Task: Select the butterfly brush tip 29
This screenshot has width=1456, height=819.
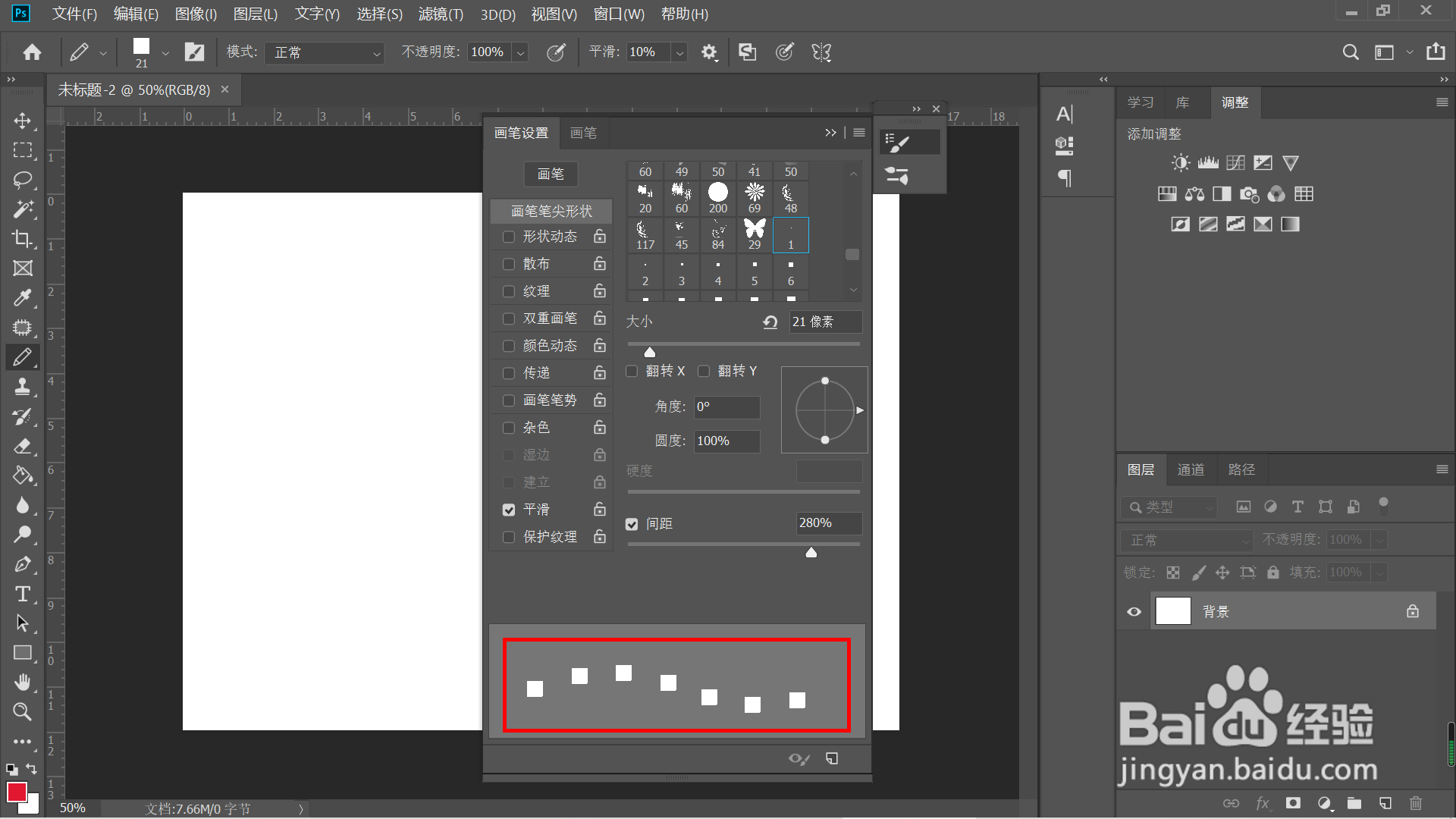Action: (755, 234)
